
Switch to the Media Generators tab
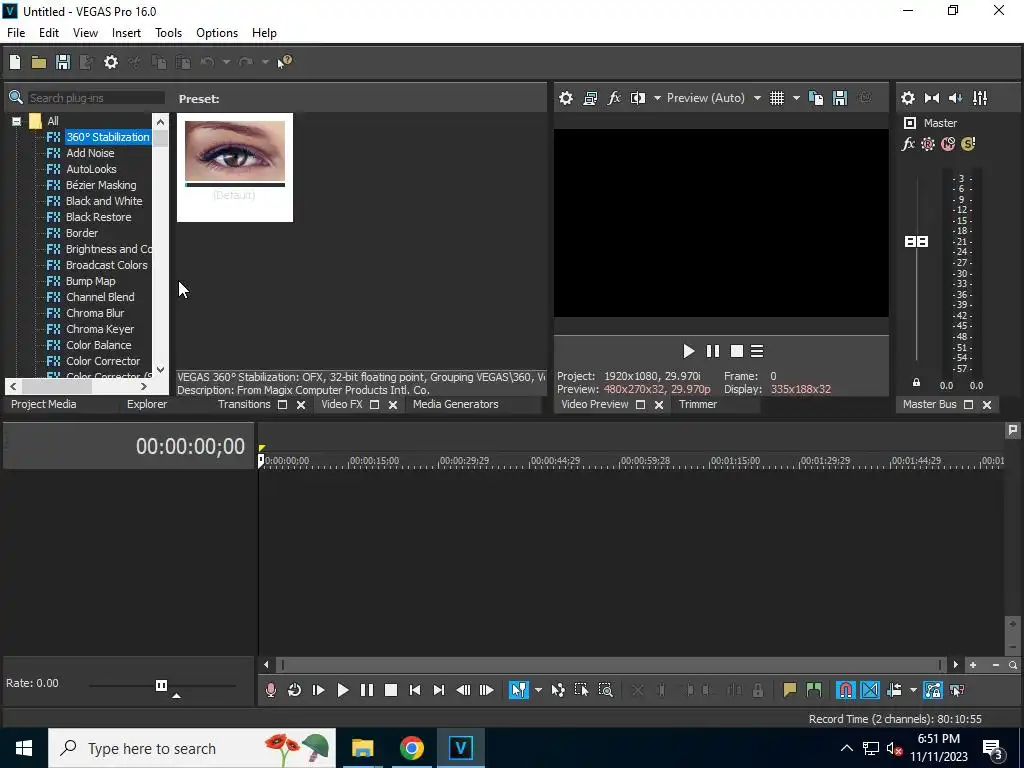point(455,404)
